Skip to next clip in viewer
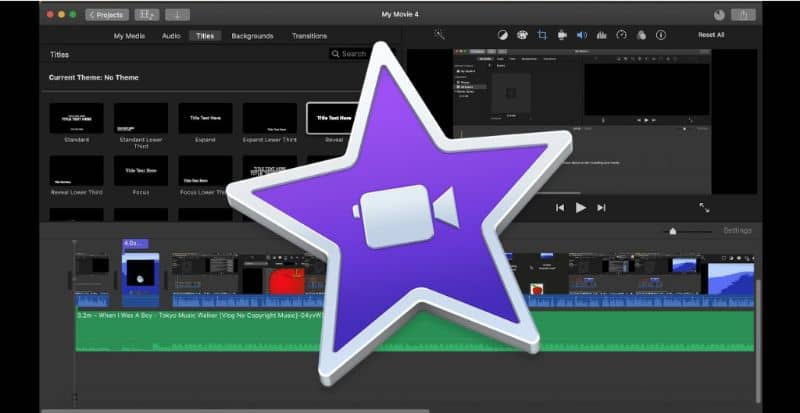Viewport: 800px width, 413px height. click(602, 208)
